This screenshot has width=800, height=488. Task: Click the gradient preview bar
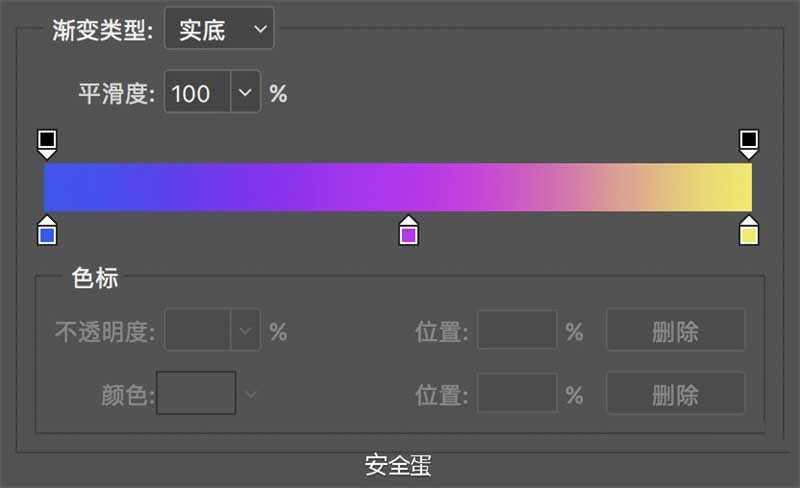pyautogui.click(x=397, y=187)
